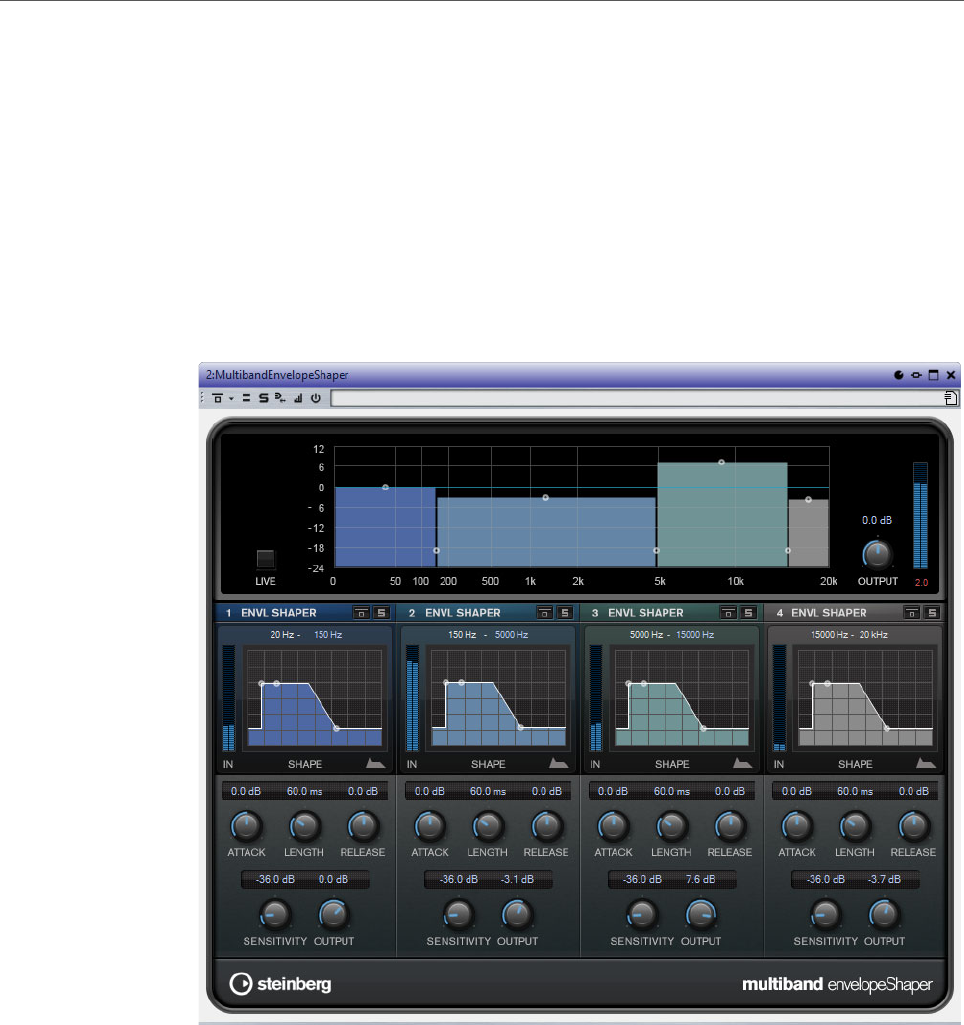Viewport: 964px width, 1025px height.
Task: Click band 3 upper frequency value 15000 Hz
Action: click(695, 634)
